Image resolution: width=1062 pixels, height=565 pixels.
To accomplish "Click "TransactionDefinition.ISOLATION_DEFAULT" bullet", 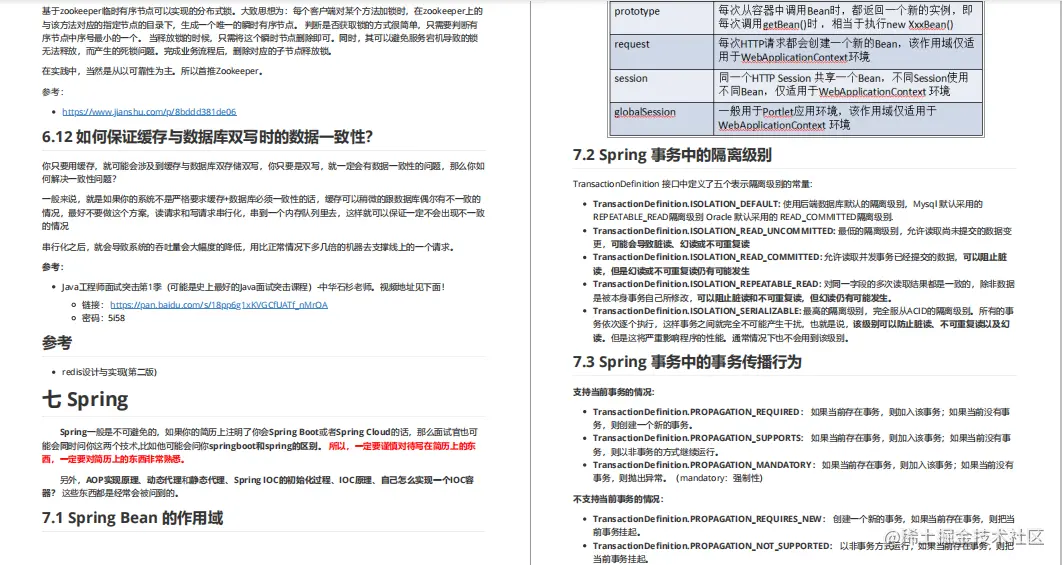I will tap(787, 211).
